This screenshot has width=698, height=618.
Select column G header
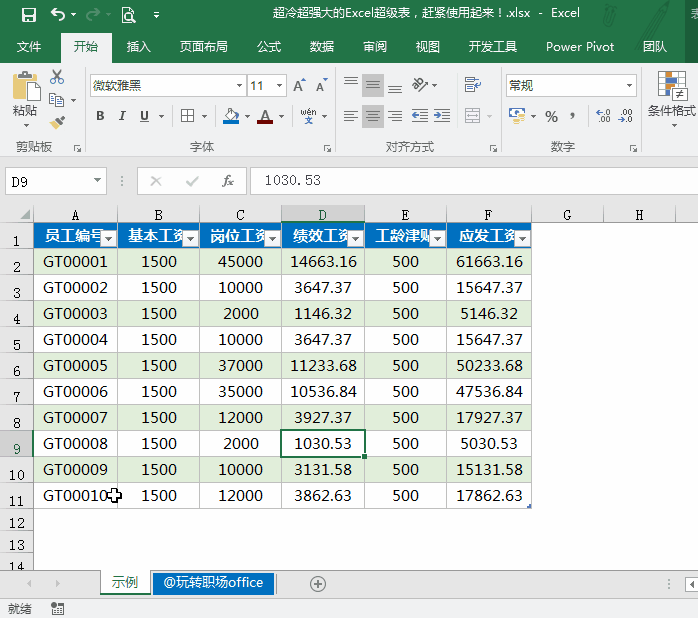click(567, 215)
